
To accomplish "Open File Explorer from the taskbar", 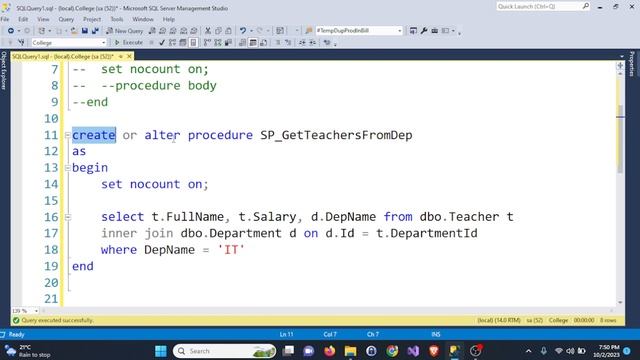I will 350,351.
